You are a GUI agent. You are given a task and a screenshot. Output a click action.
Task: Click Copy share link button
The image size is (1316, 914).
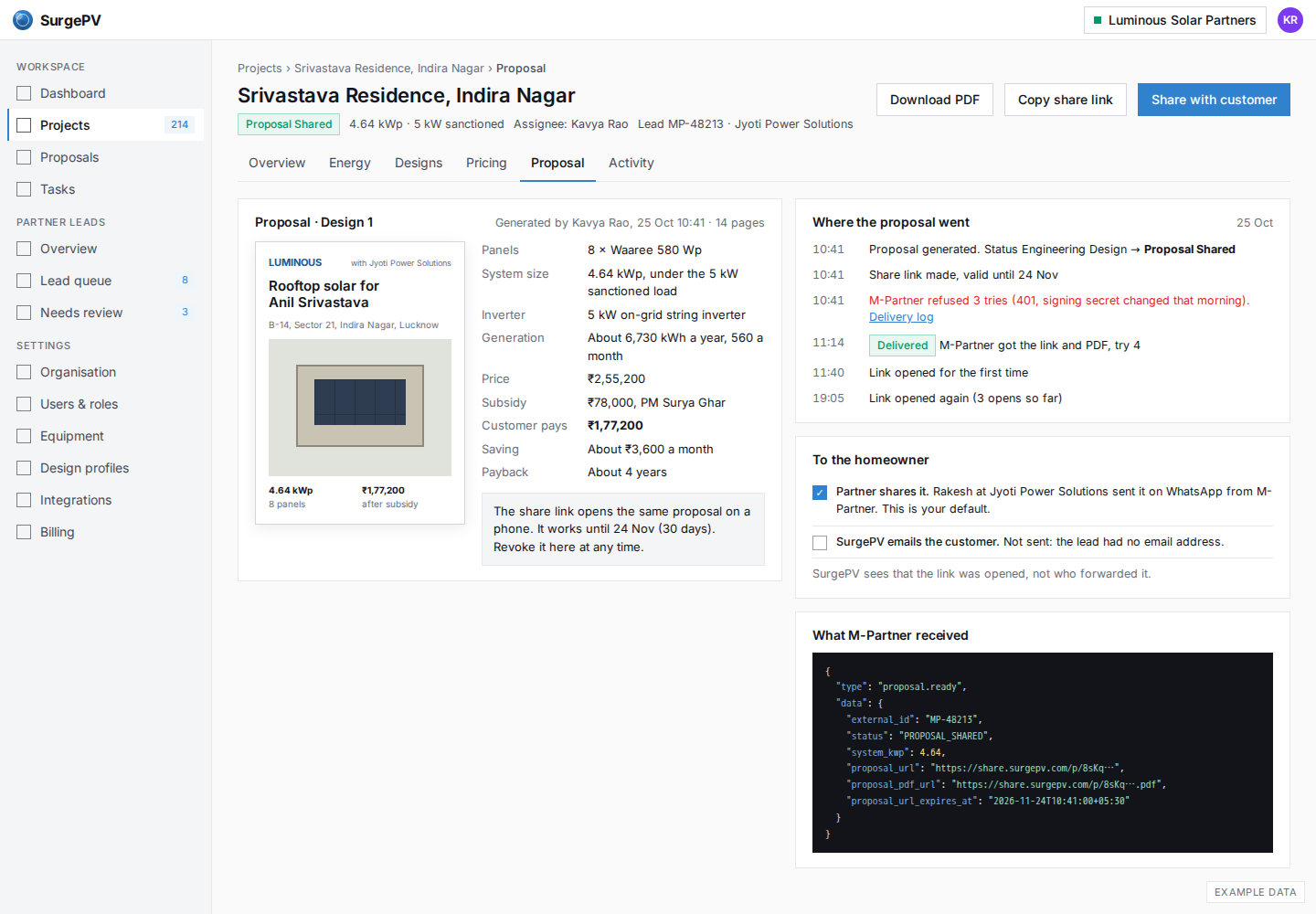point(1066,100)
